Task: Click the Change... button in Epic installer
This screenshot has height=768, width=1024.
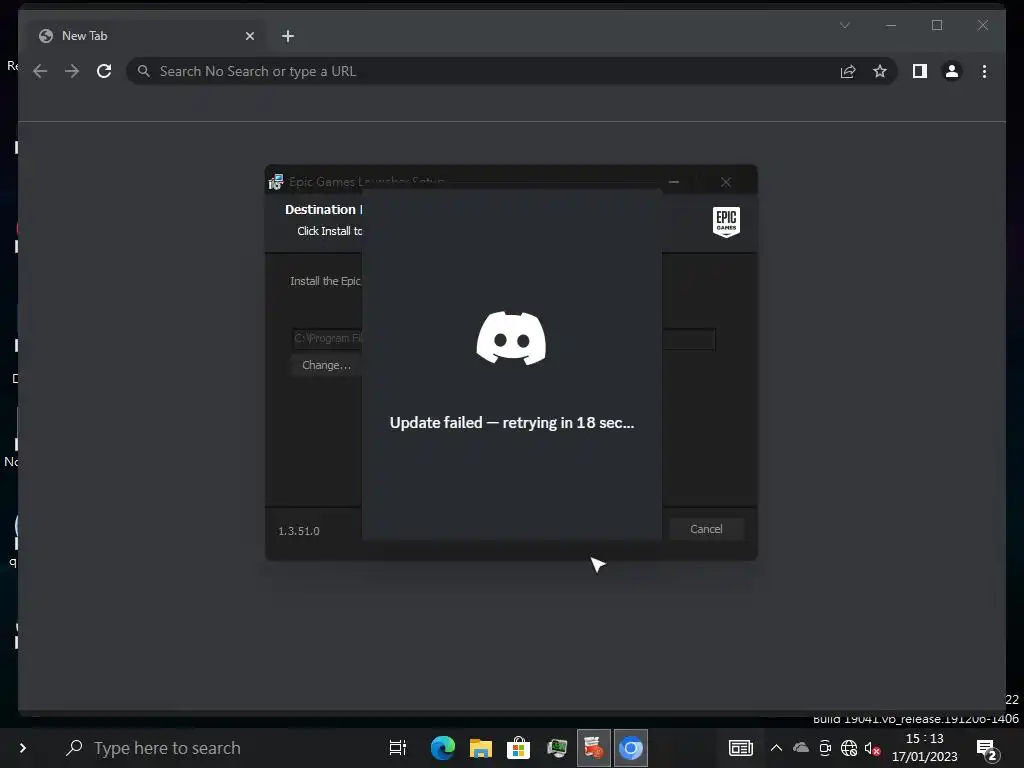Action: point(326,365)
